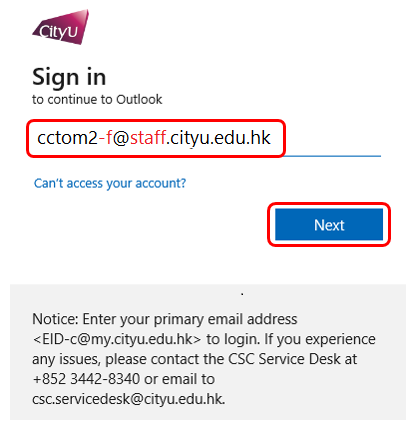Viewport: 415px width, 429px height.
Task: Click the csc.servicedesk@cityu.edu.hk email address
Action: 128,399
